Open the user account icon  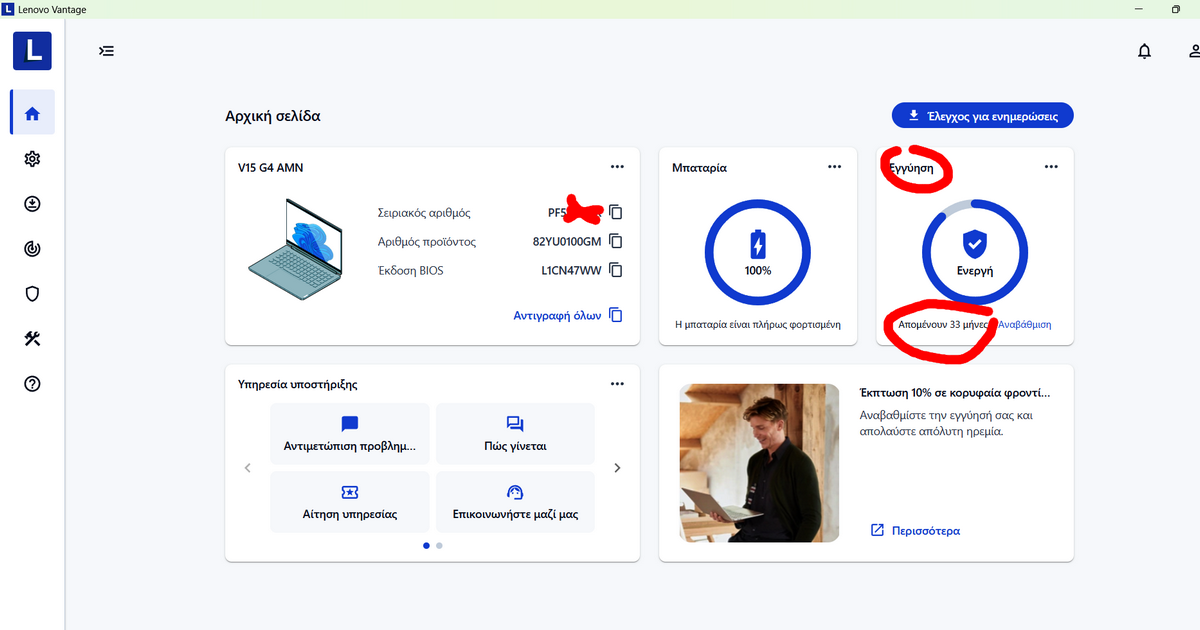click(1192, 51)
